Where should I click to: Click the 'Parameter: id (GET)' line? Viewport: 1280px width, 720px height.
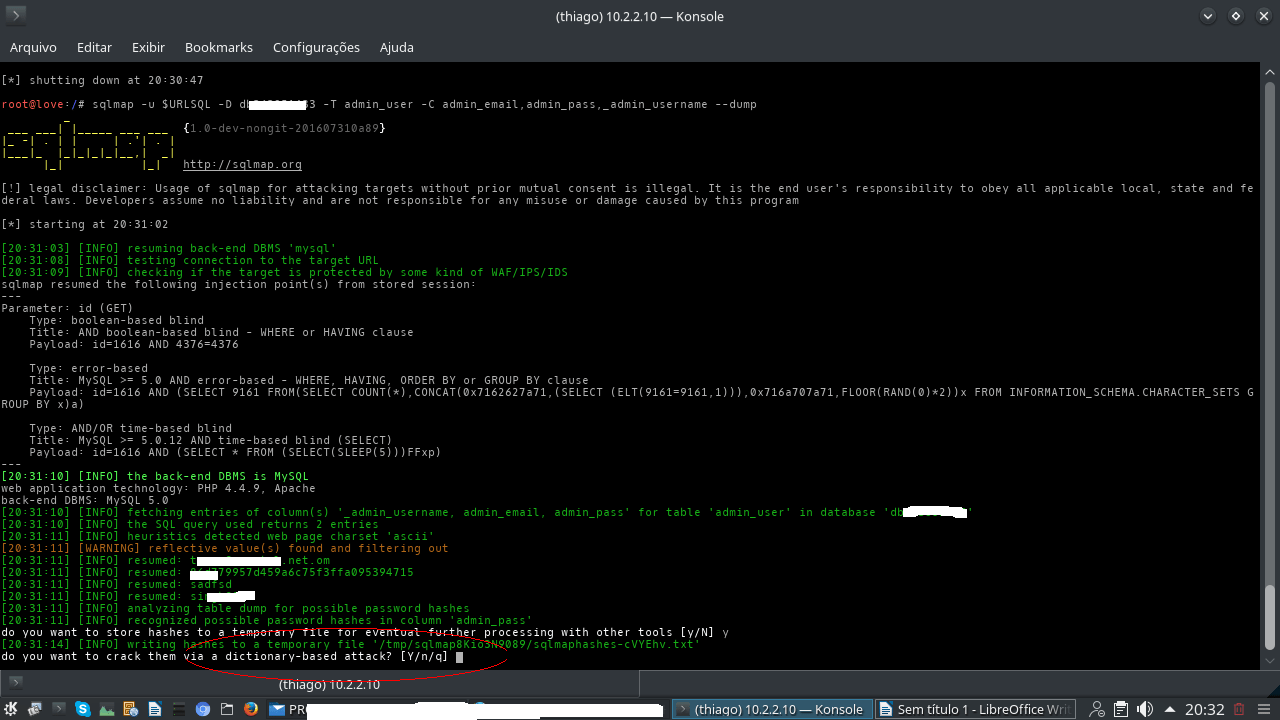[67, 308]
